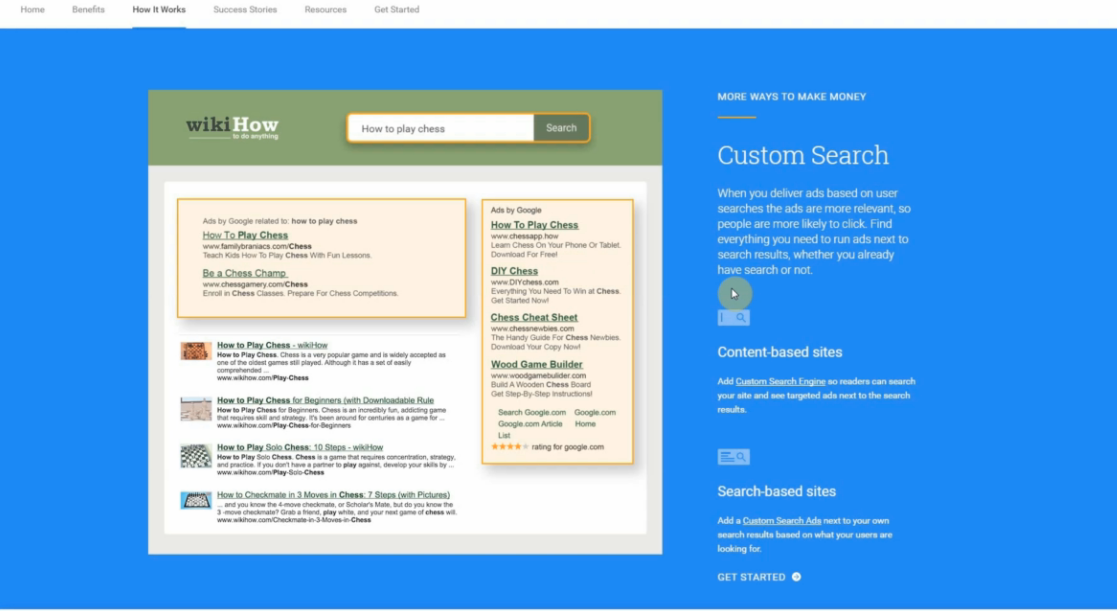Click thumbnail beside 'How to Play Chess - wikiHow'

click(x=196, y=350)
